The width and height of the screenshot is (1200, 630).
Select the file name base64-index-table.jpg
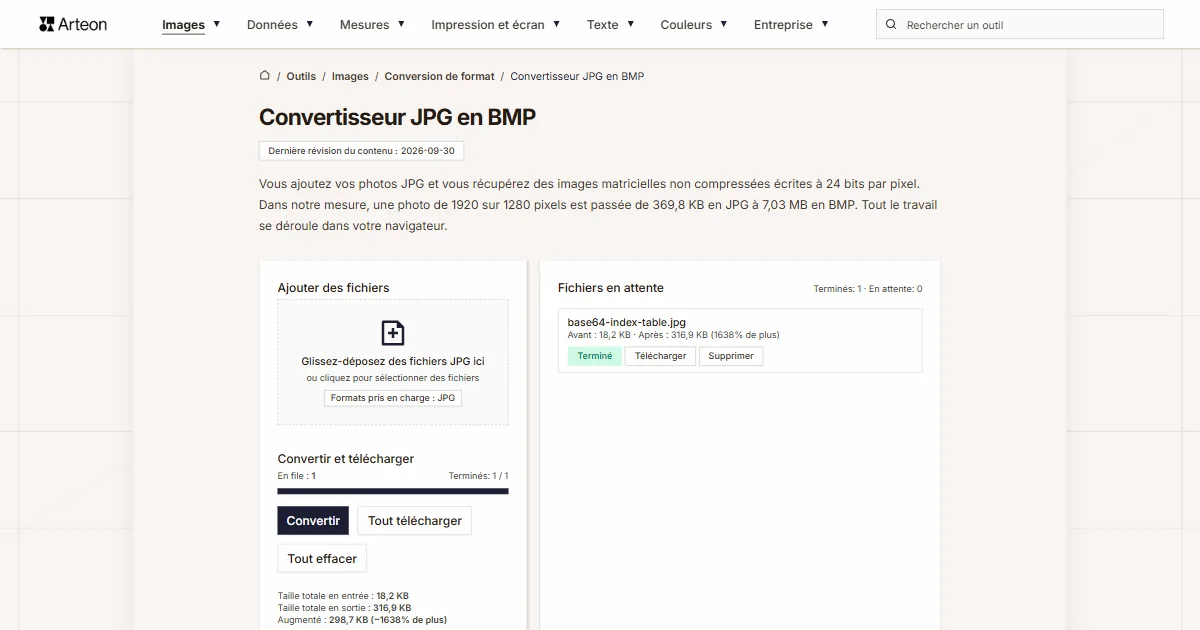(627, 322)
